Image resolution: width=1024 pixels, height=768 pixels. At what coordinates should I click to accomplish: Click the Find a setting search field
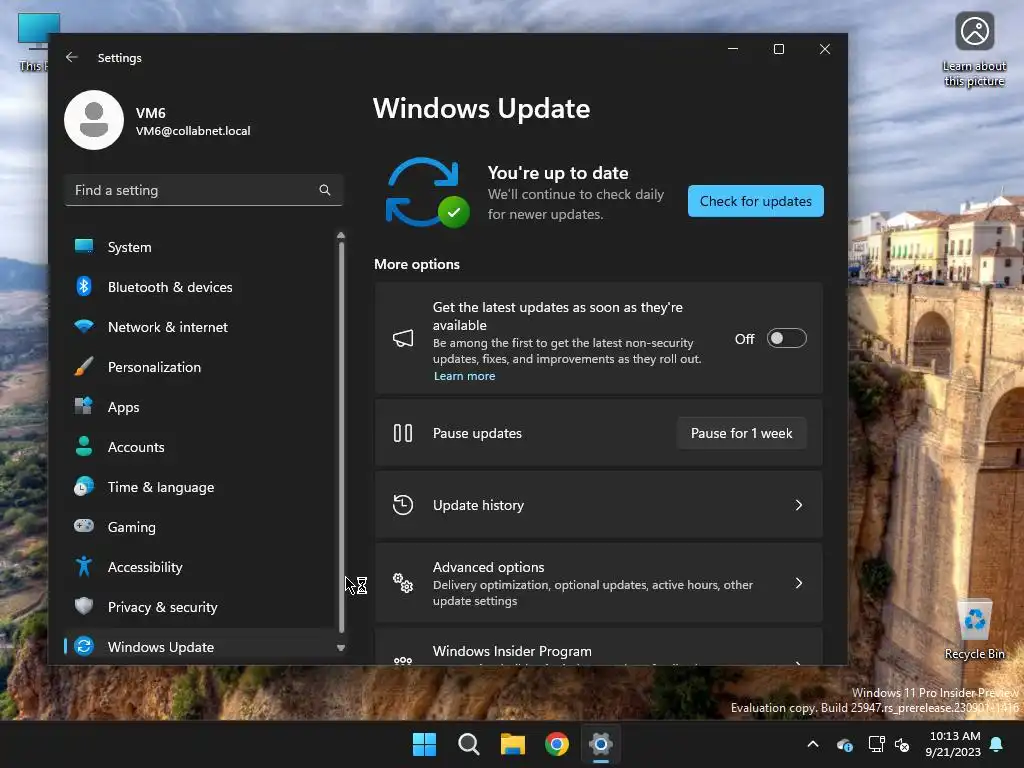point(204,190)
